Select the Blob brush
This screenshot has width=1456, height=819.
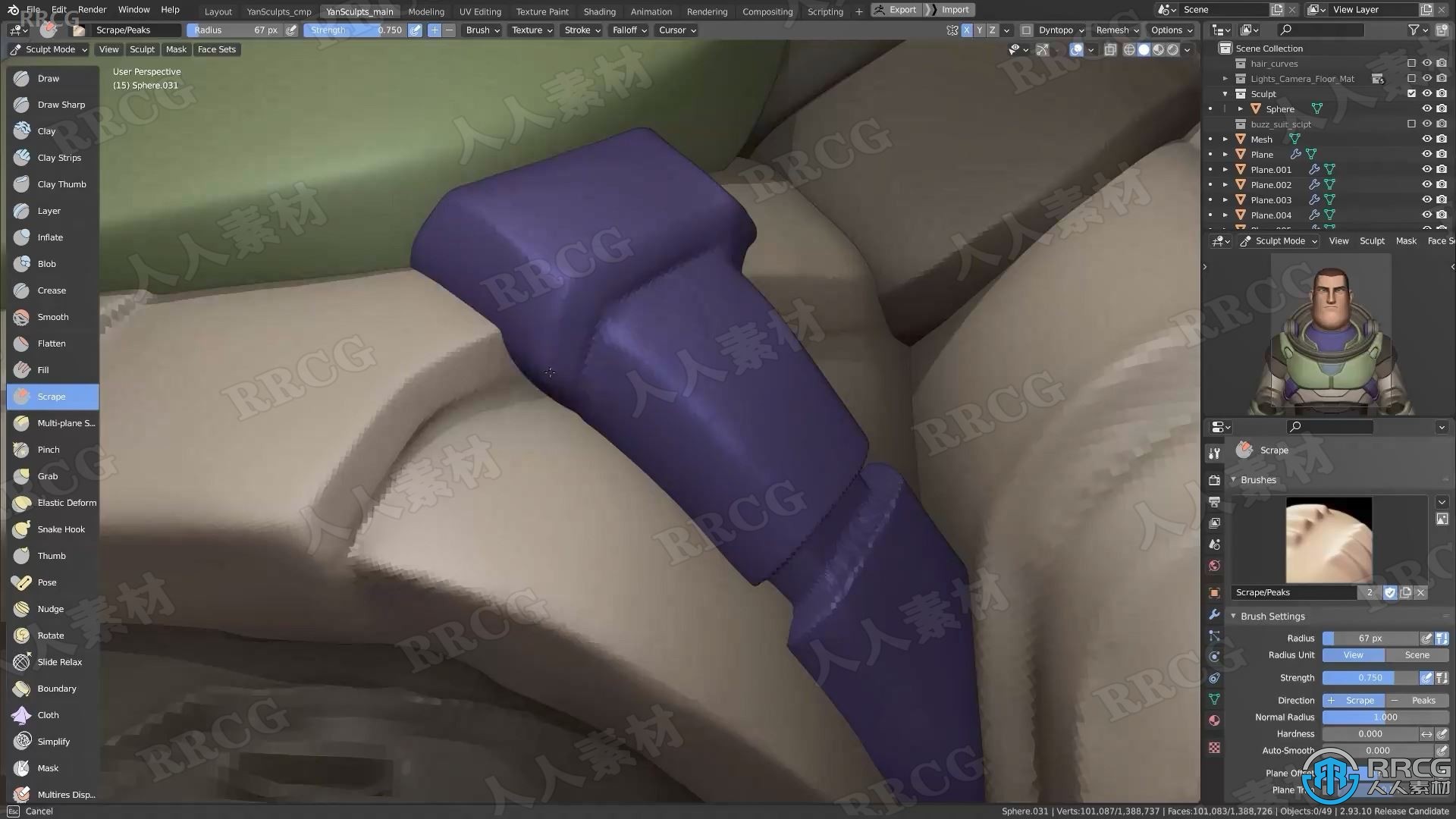pos(52,264)
